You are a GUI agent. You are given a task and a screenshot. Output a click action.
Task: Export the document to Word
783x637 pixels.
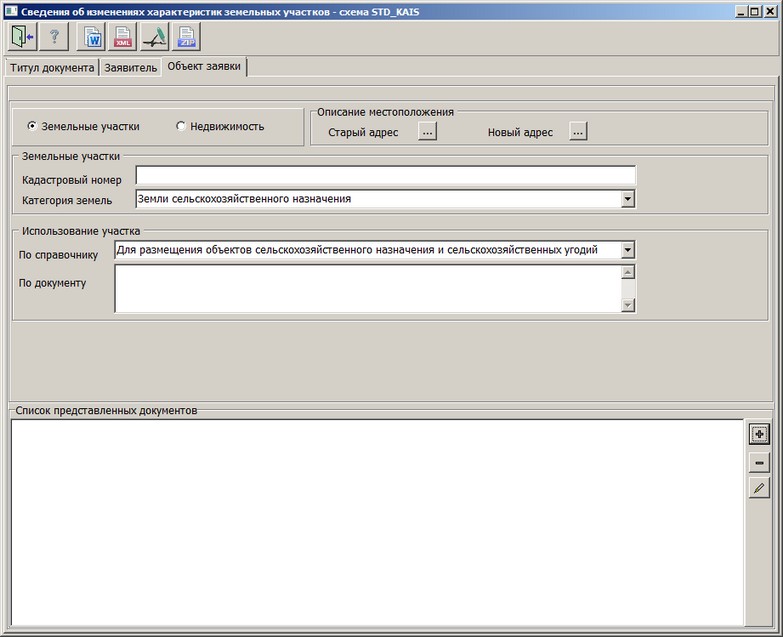click(93, 38)
